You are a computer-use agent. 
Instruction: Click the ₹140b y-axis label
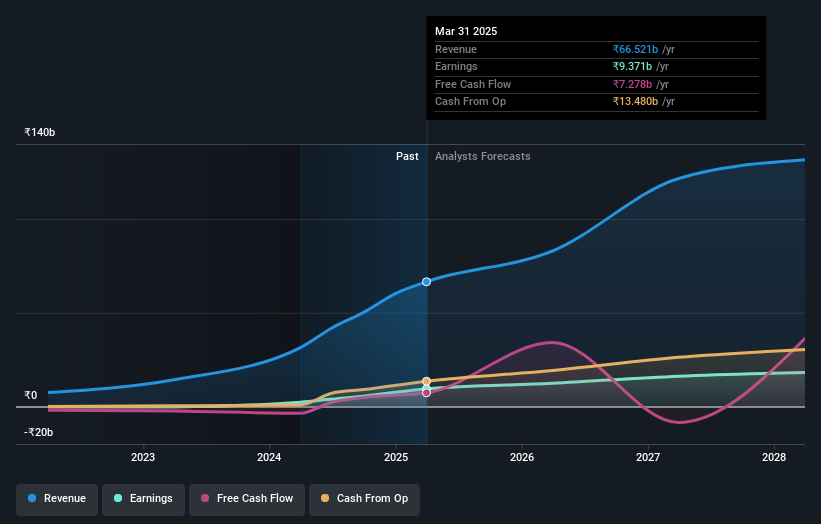point(39,132)
